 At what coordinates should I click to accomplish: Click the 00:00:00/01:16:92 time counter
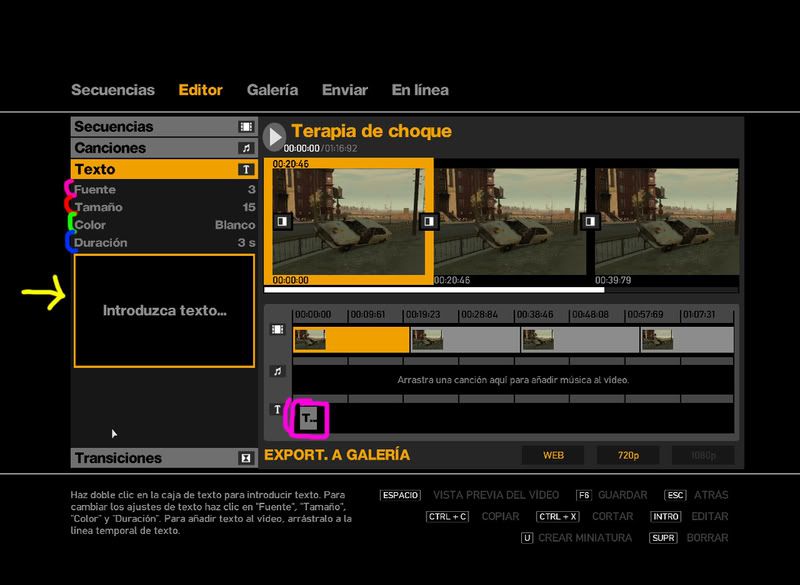pyautogui.click(x=320, y=148)
